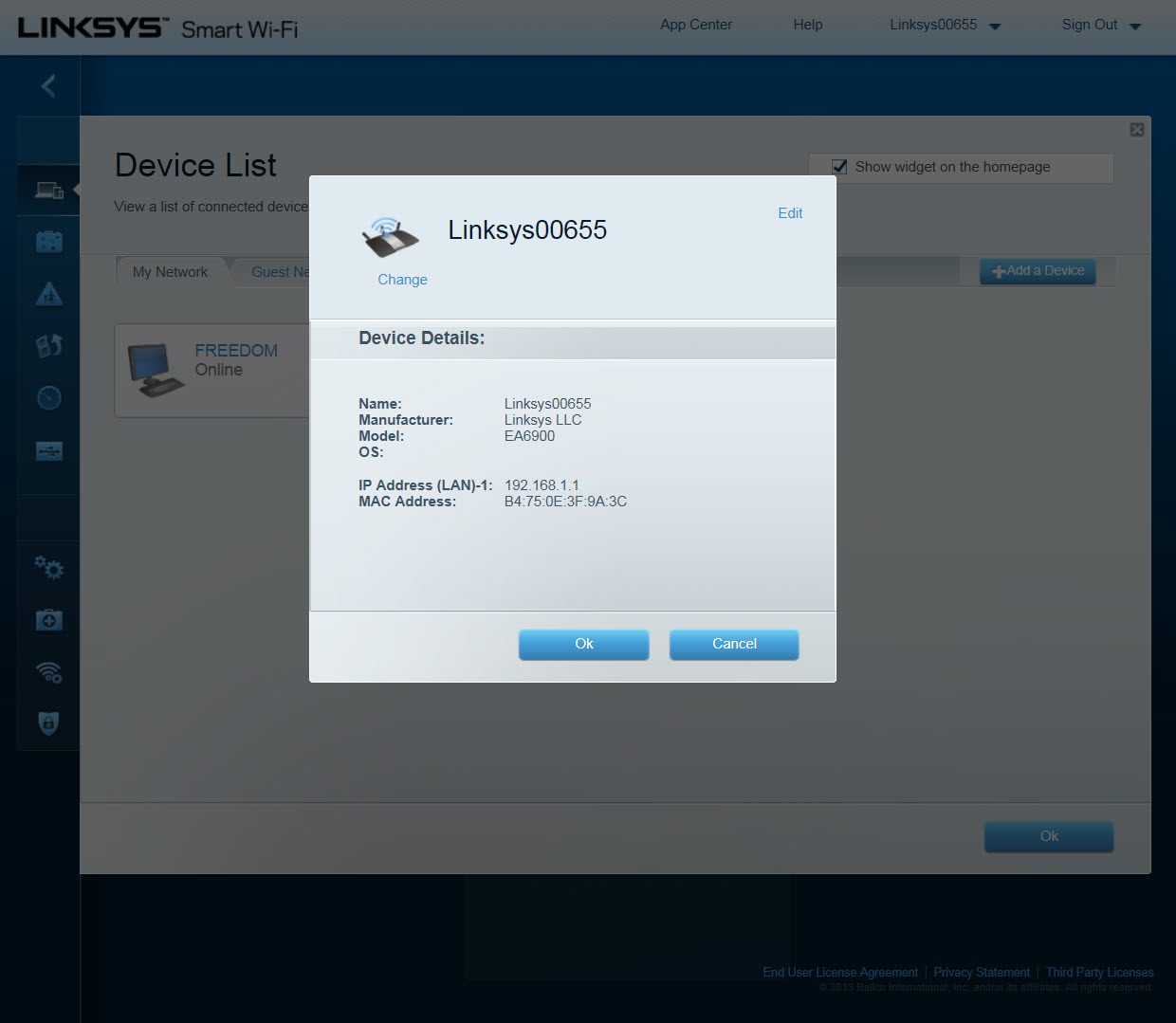Viewport: 1176px width, 1023px height.
Task: Open the Privacy Statement link
Action: 982,973
